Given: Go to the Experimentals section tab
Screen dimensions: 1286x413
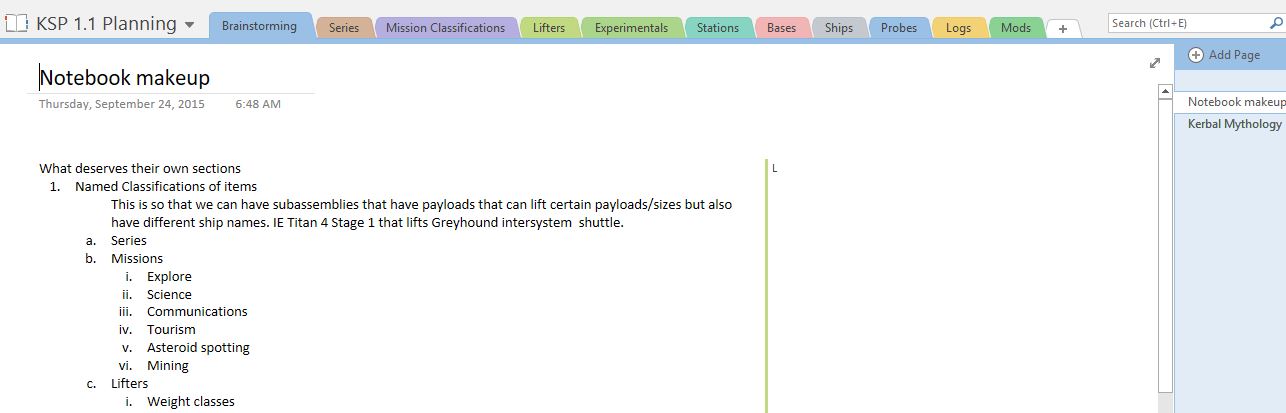Looking at the screenshot, I should tap(631, 28).
